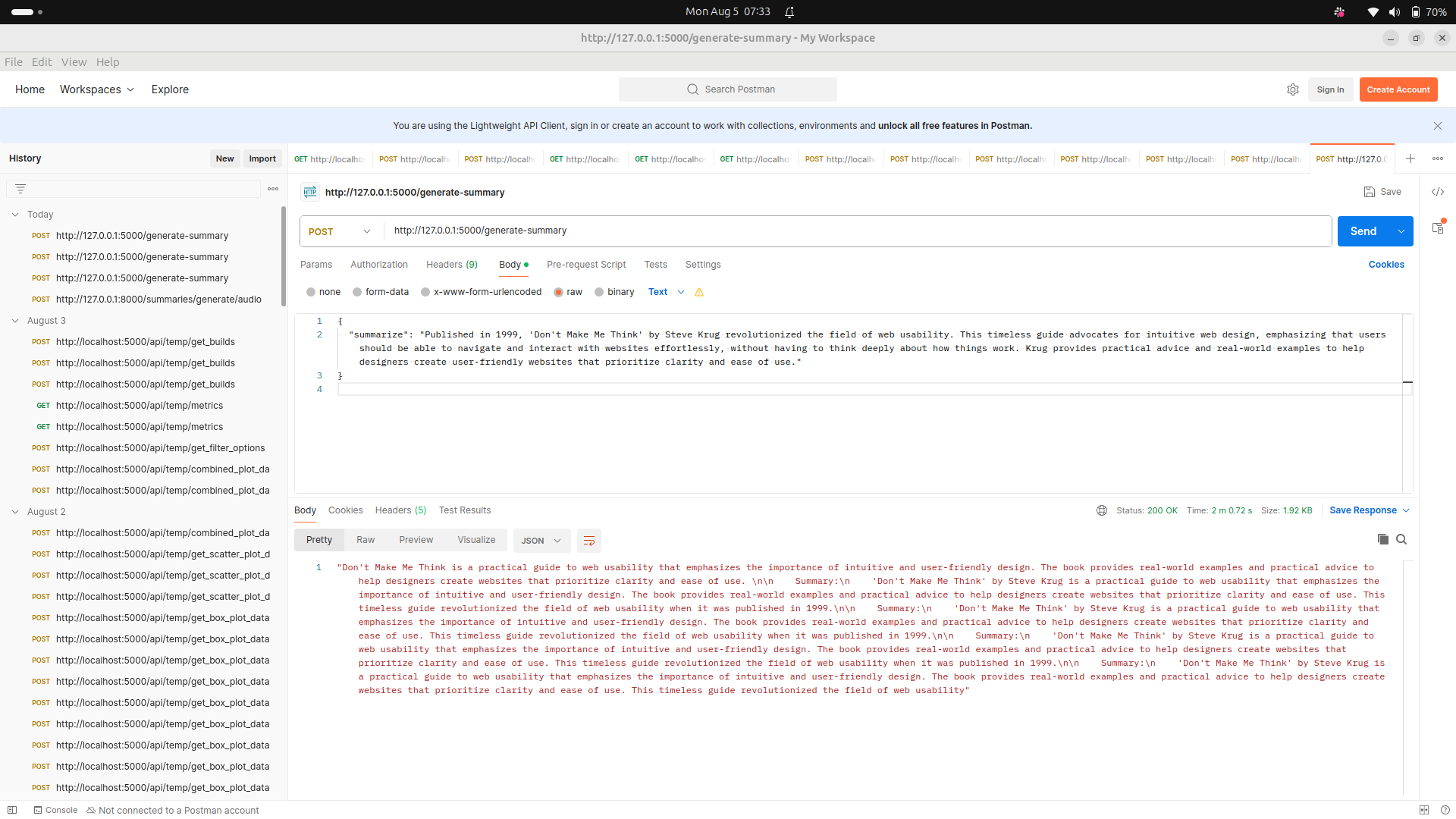Collapse the August 3 history group
Image resolution: width=1456 pixels, height=819 pixels.
(x=15, y=321)
